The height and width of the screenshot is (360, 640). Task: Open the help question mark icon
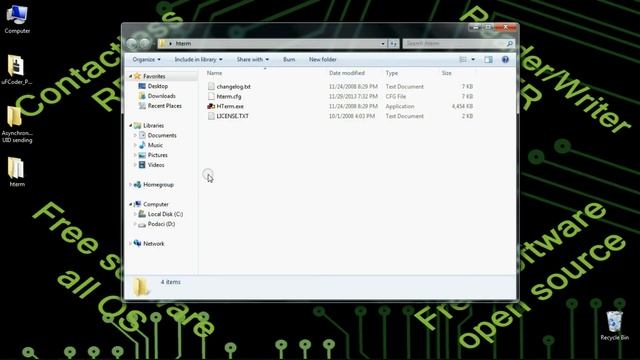coord(505,60)
